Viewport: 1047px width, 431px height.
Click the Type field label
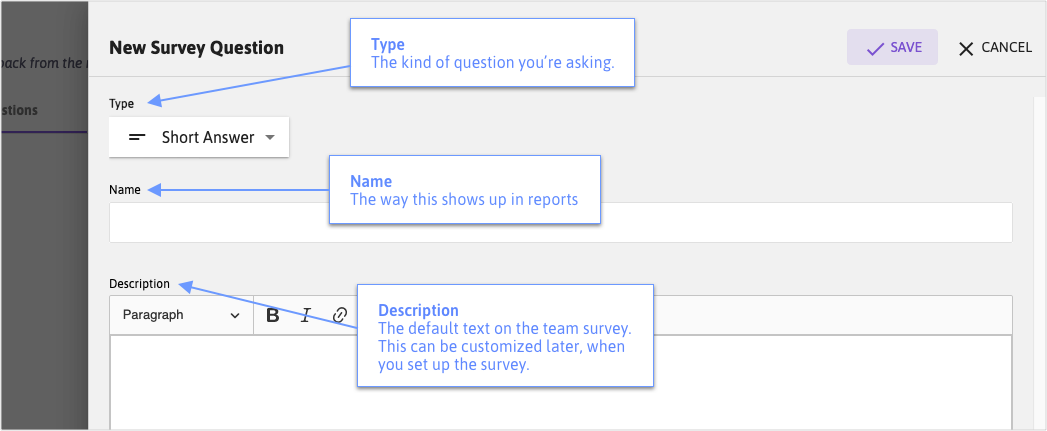[122, 104]
